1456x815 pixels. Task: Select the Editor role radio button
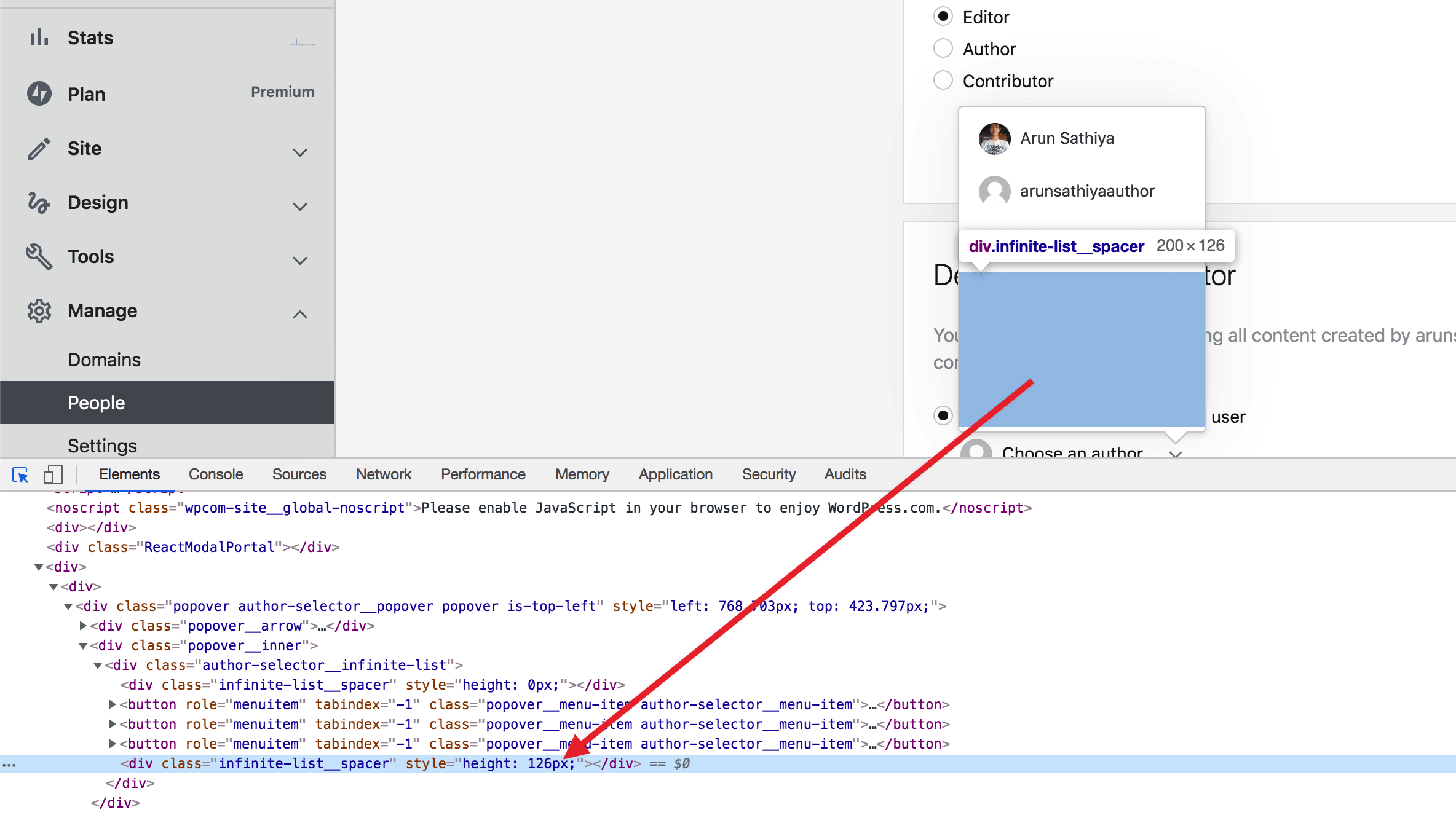click(943, 16)
